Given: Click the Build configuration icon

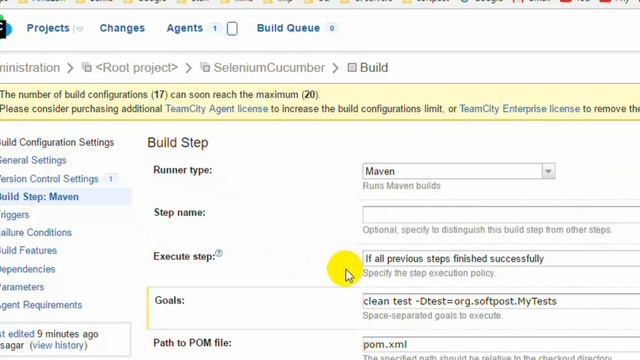Looking at the screenshot, I should coord(352,67).
